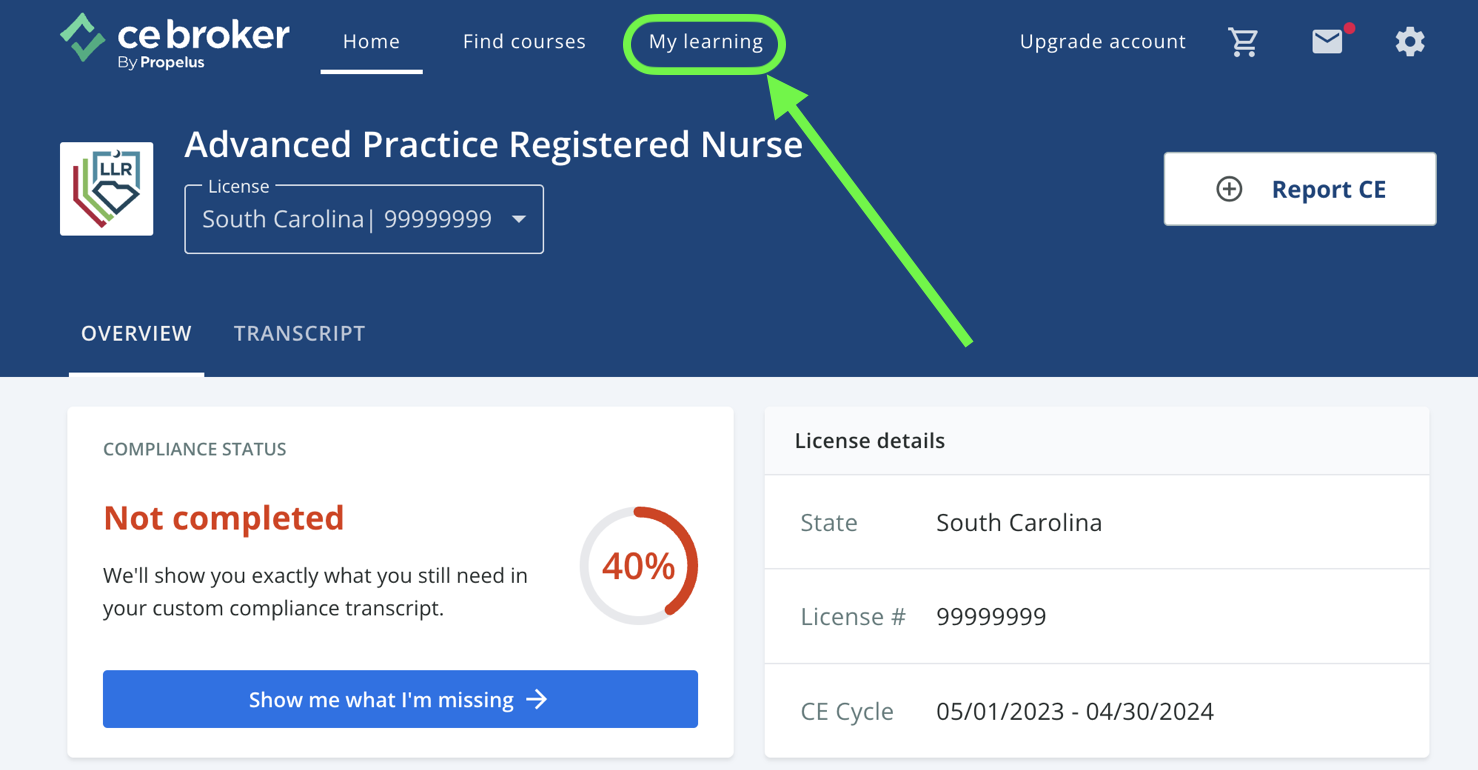
Task: Expand the License selector chevron
Action: (x=519, y=219)
